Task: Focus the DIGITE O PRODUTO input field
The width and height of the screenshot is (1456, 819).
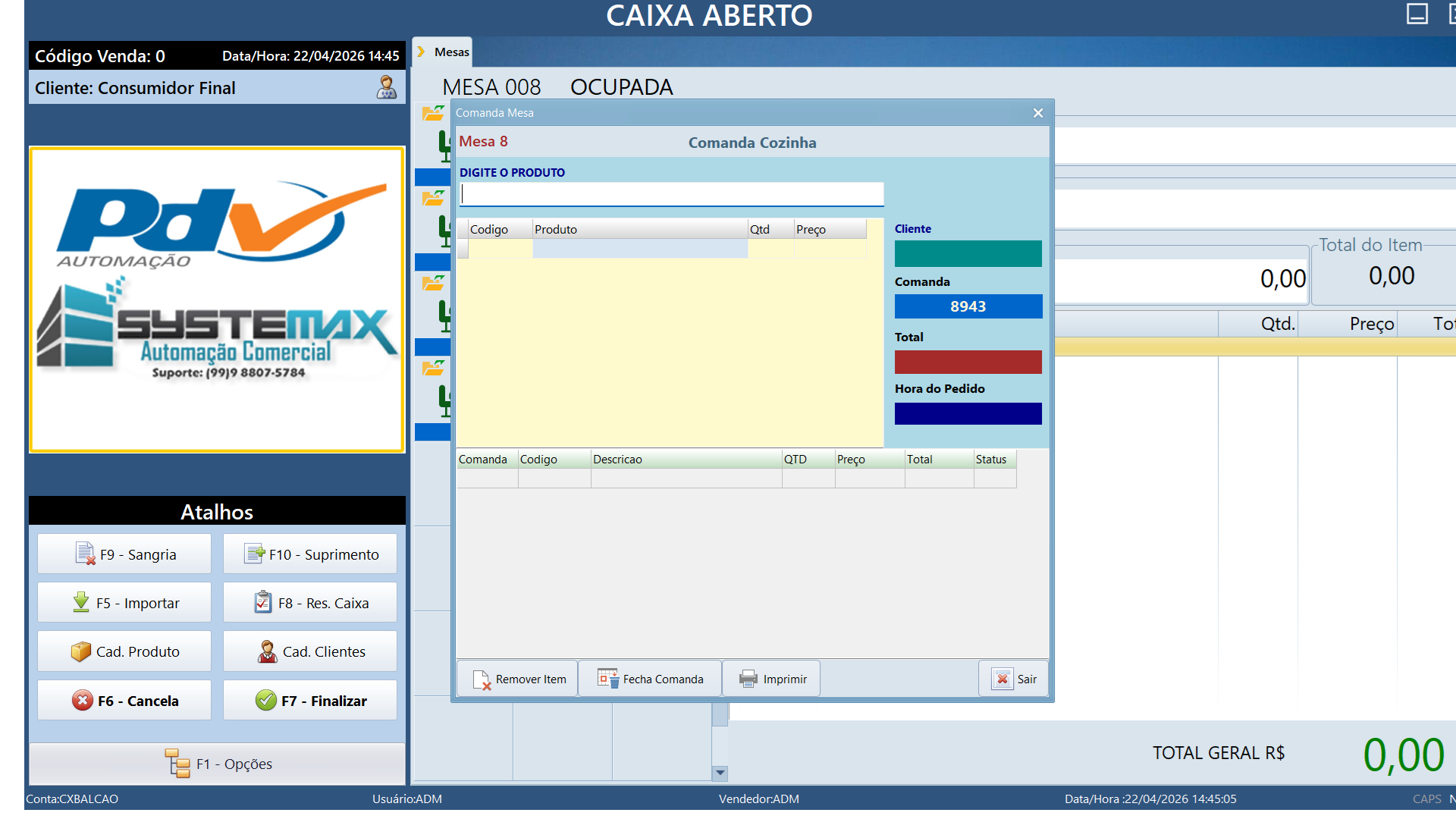Action: 671,194
